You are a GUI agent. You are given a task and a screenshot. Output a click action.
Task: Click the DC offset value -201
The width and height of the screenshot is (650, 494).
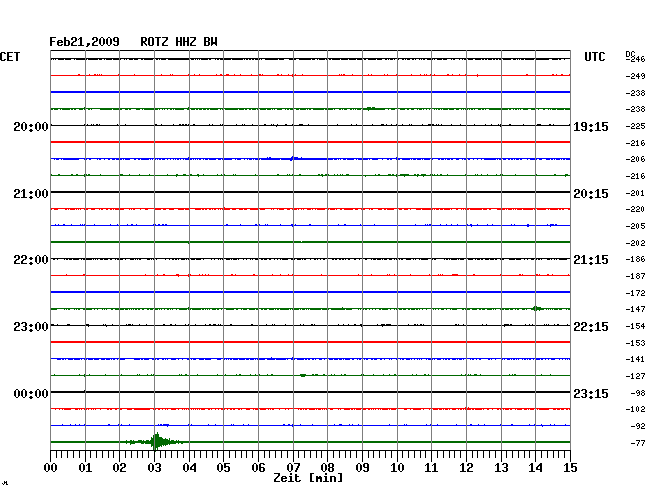[x=635, y=193]
